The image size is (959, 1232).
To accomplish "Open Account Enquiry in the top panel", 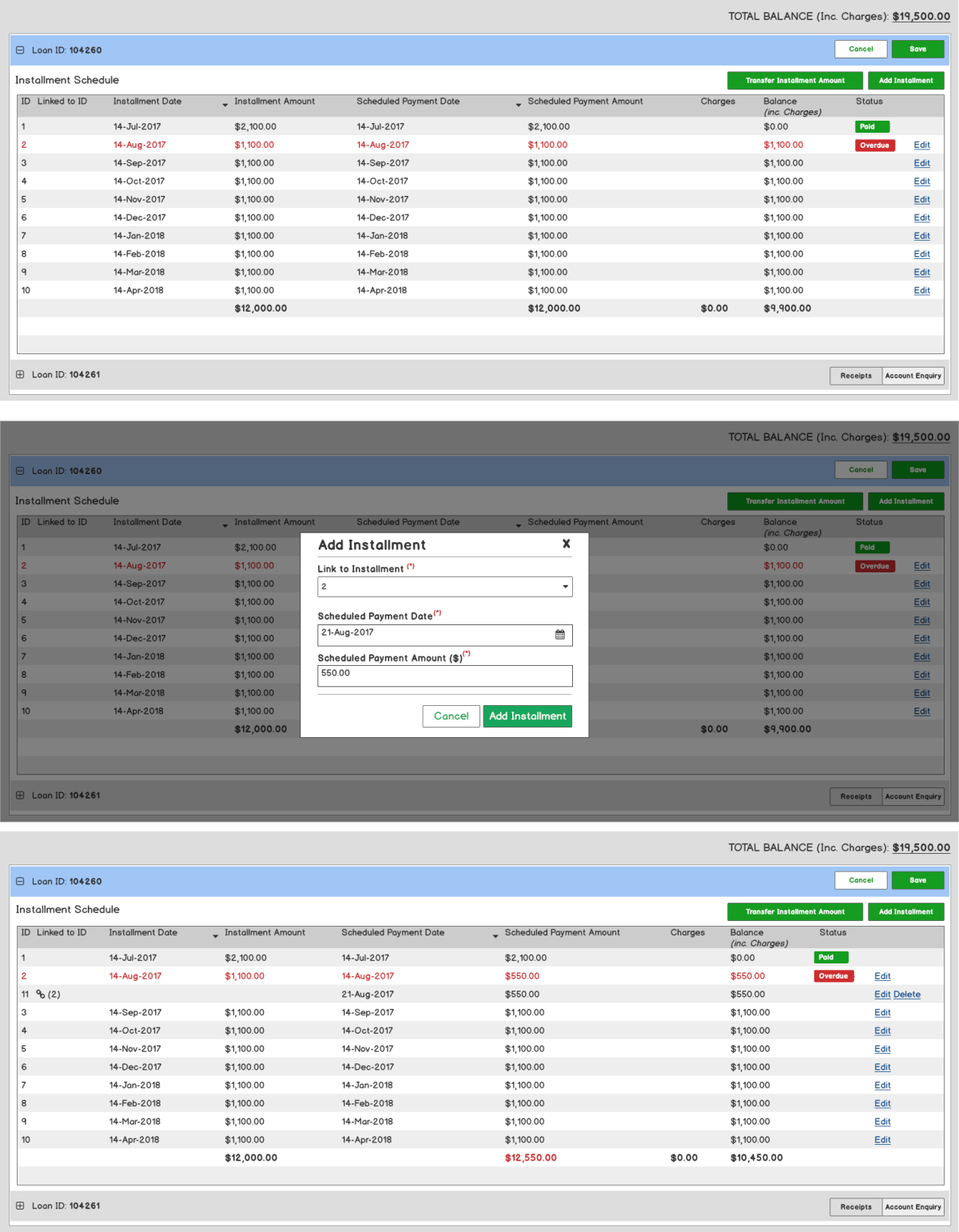I will (x=913, y=376).
